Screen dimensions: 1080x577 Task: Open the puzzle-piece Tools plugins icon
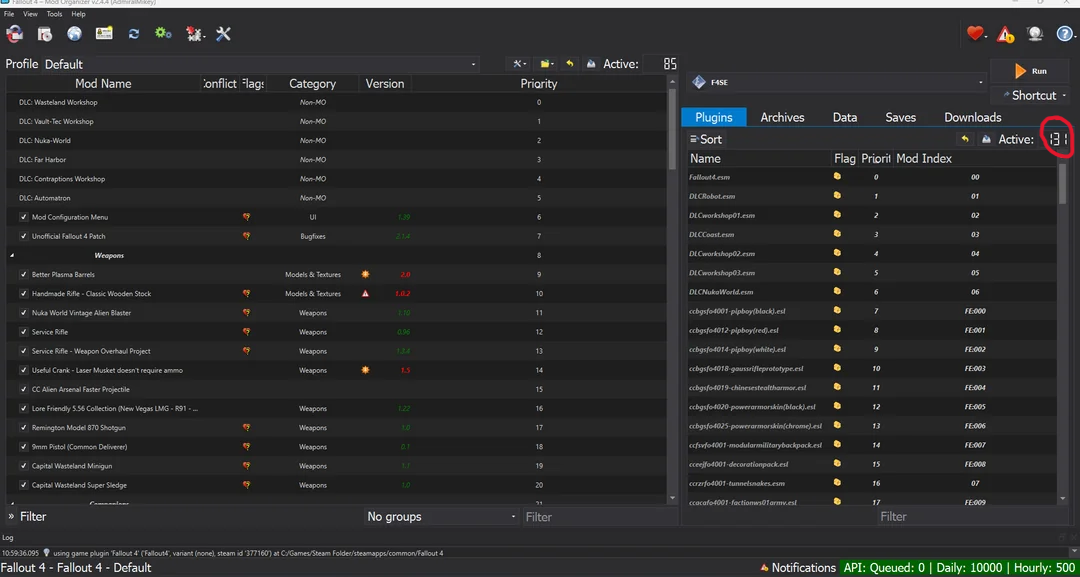[x=194, y=33]
